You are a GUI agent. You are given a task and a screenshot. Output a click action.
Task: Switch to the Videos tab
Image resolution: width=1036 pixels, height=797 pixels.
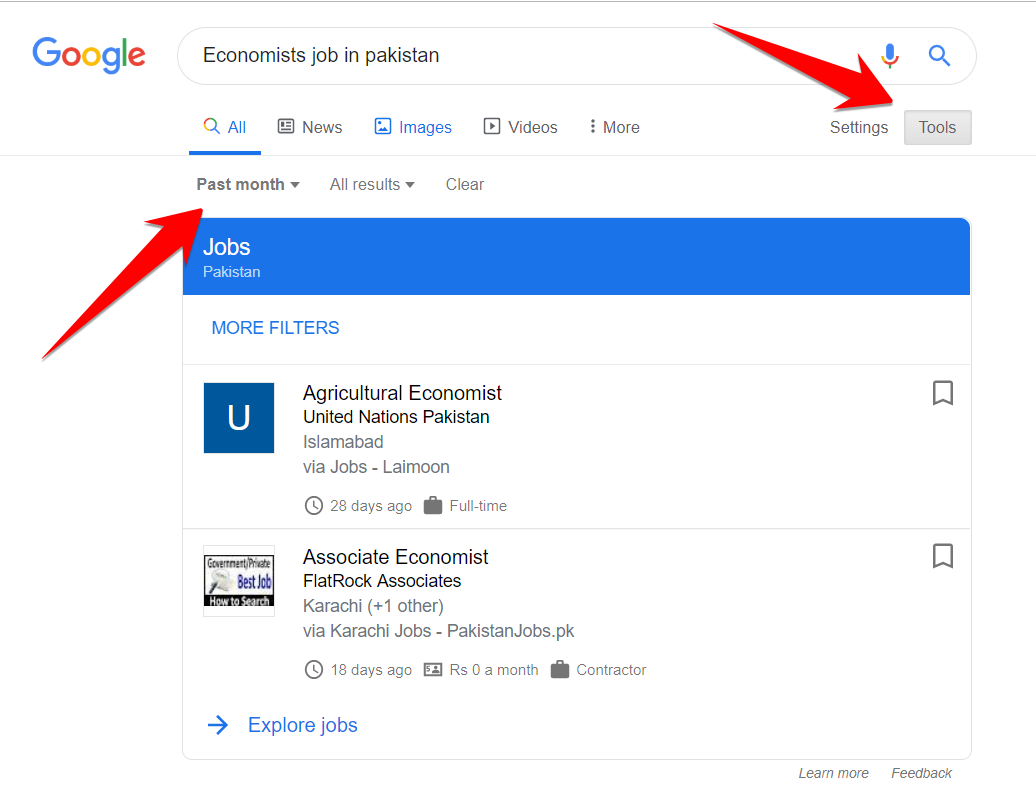point(521,127)
